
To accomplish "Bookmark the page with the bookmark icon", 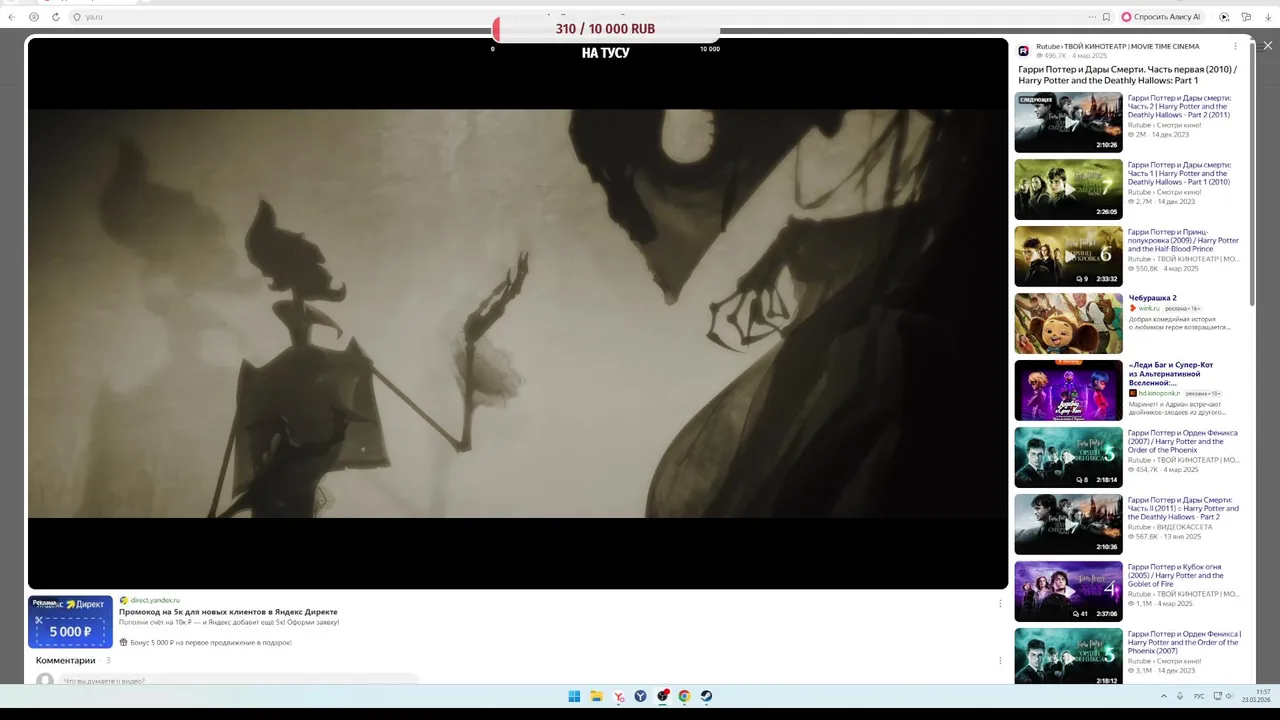I will click(1106, 17).
